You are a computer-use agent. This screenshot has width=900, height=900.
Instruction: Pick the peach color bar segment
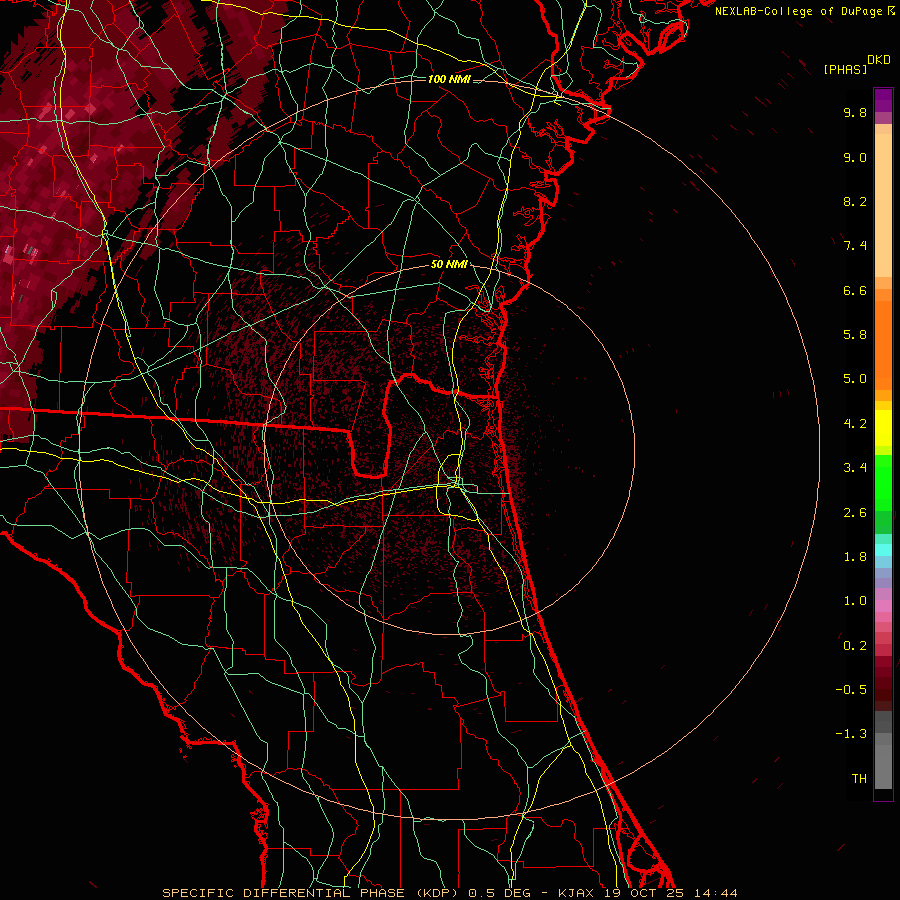click(883, 205)
